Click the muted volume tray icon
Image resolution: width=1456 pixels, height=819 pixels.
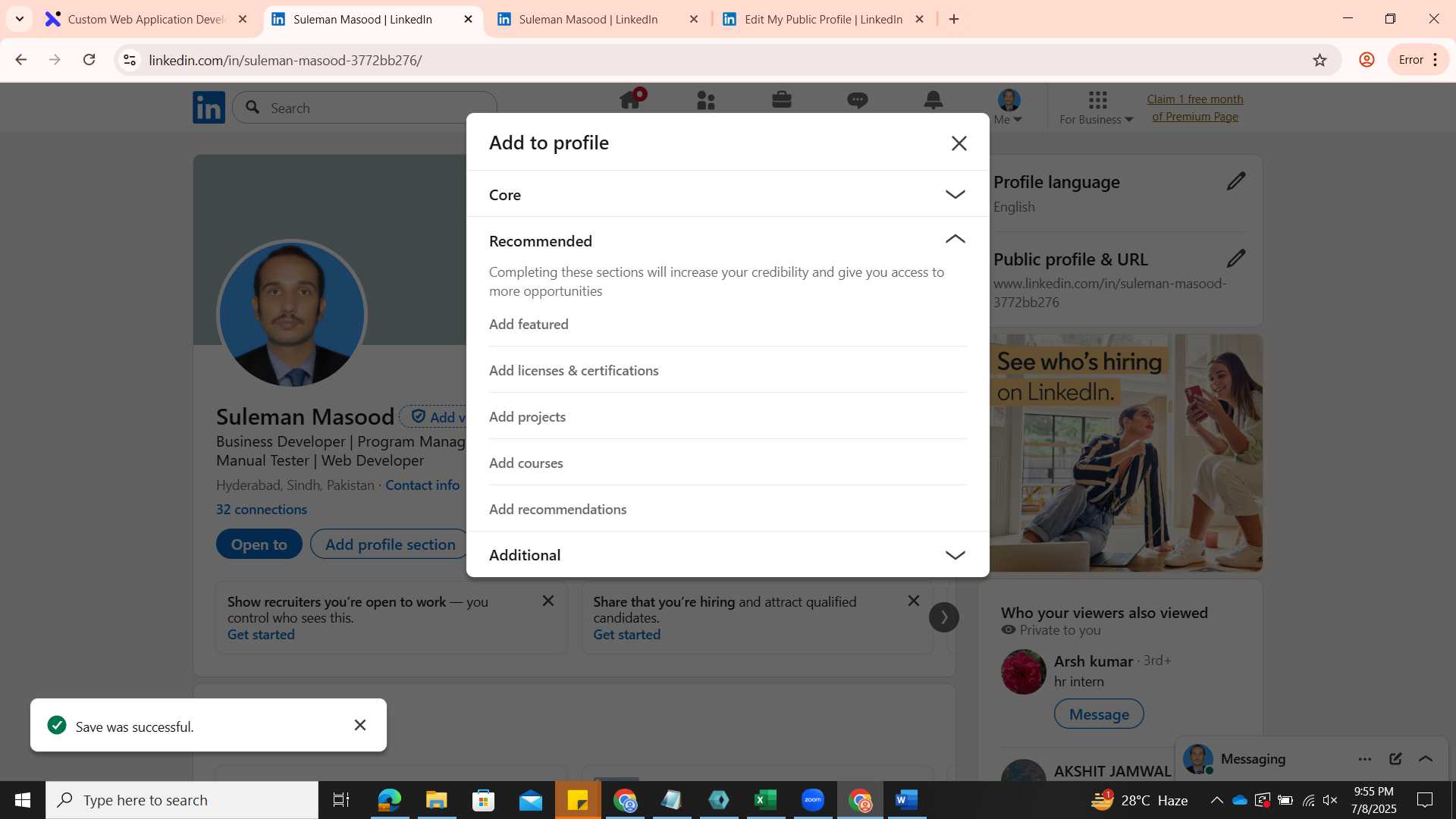point(1330,800)
